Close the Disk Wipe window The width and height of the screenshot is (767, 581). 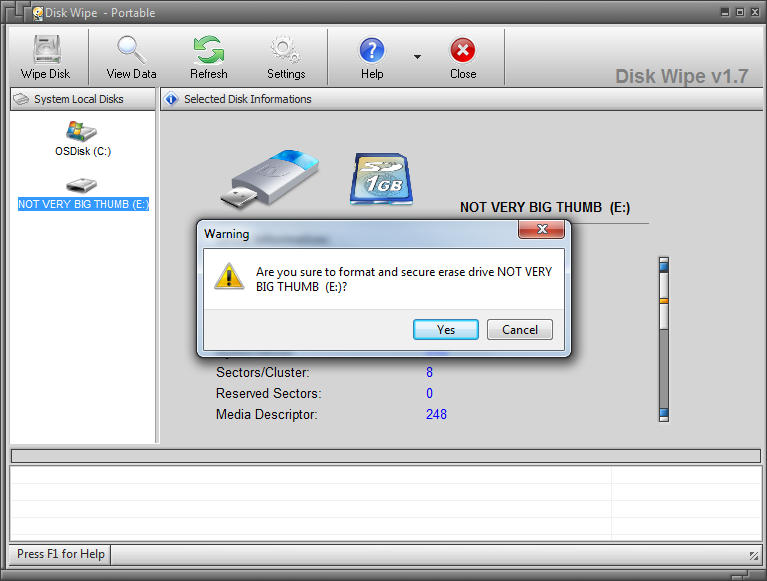pos(754,12)
